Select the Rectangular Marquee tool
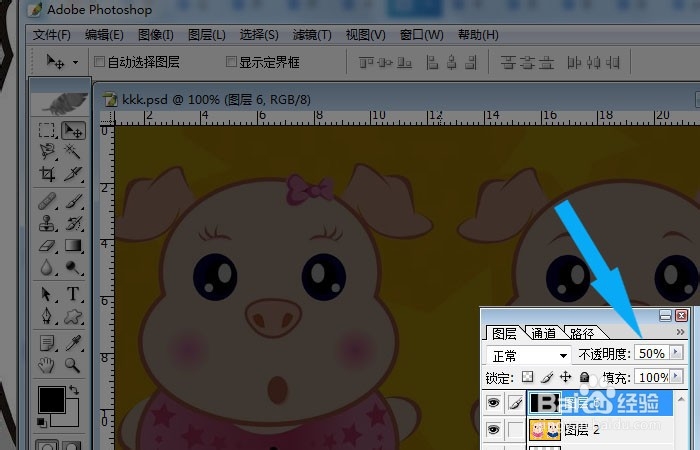 [x=47, y=130]
